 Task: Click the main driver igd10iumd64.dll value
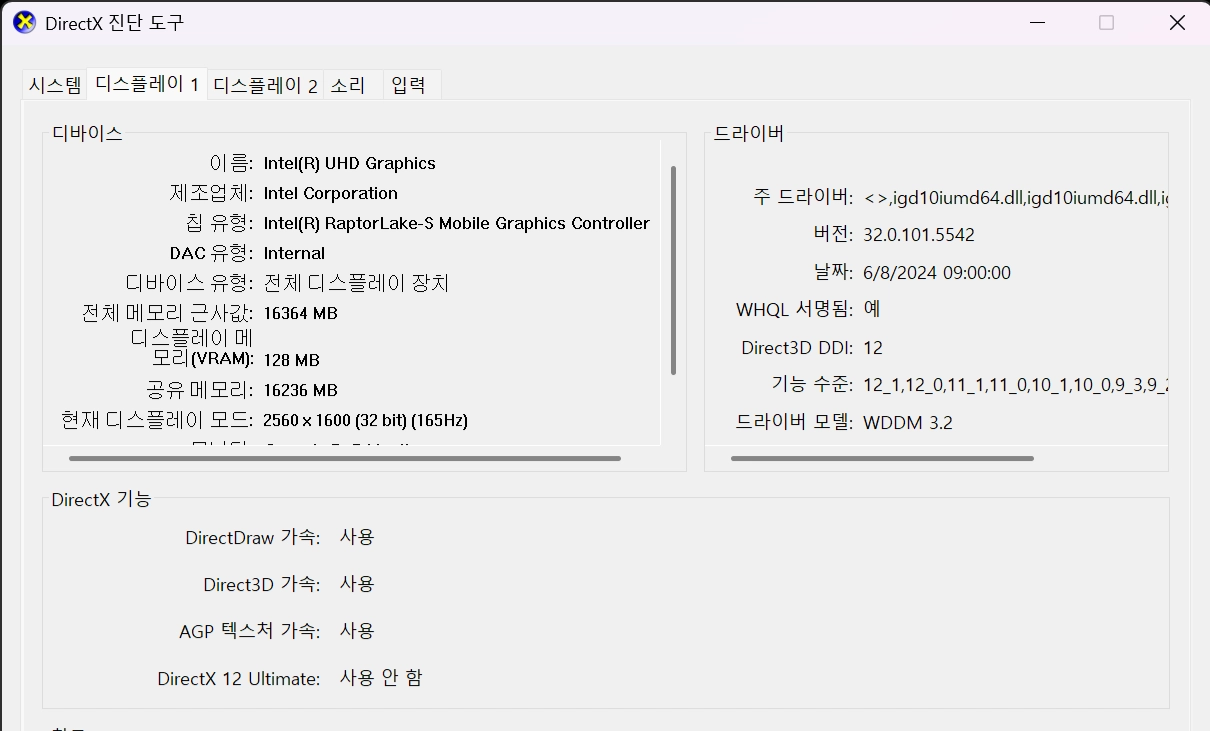pyautogui.click(x=1015, y=198)
